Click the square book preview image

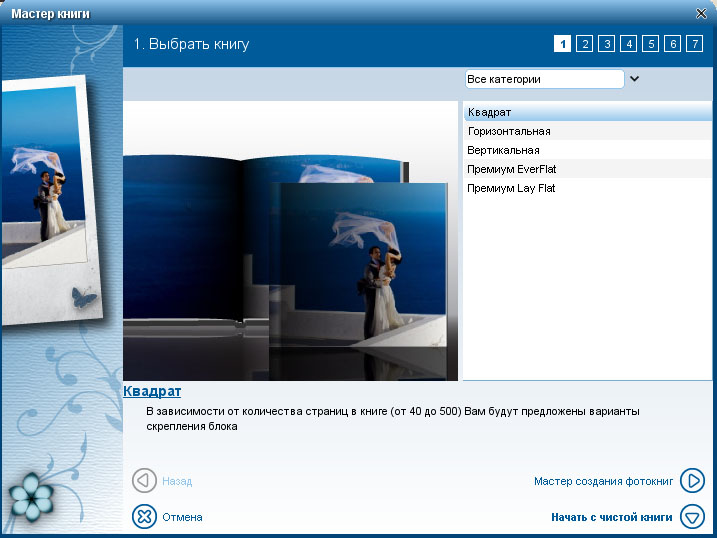[x=290, y=241]
